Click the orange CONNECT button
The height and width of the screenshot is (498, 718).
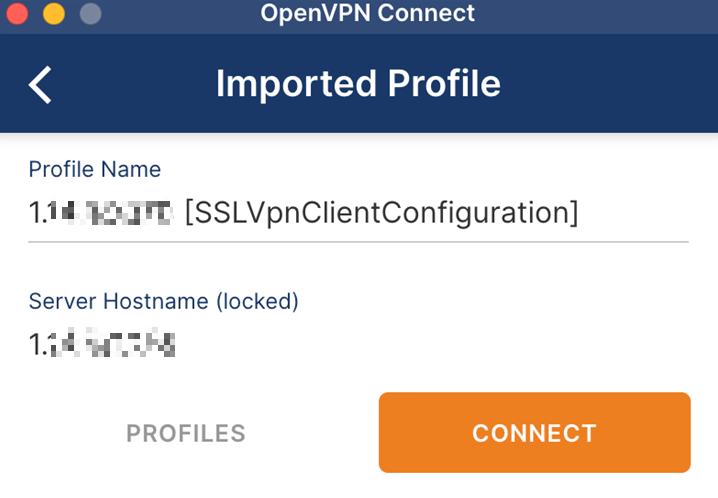pyautogui.click(x=534, y=432)
